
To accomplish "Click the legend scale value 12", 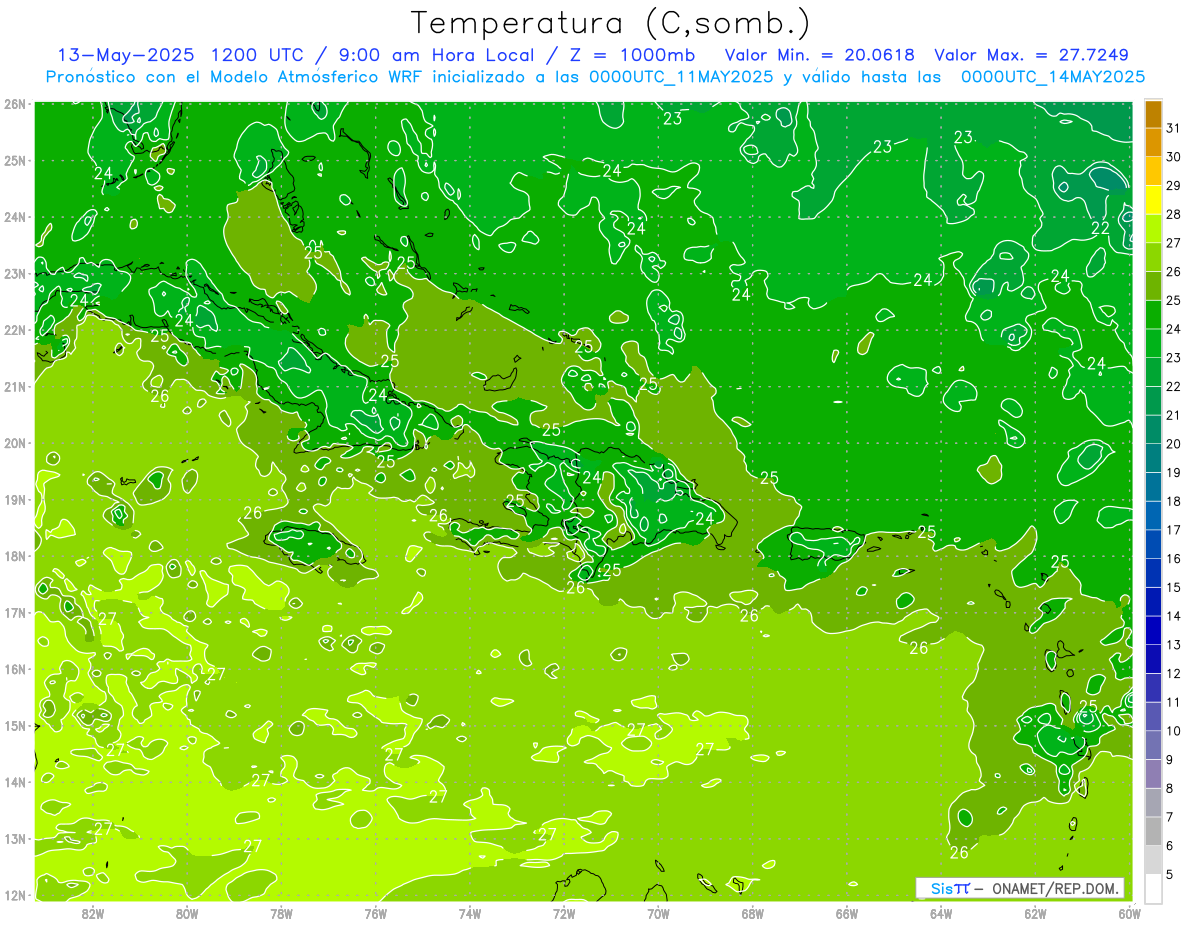I will 1174,674.
